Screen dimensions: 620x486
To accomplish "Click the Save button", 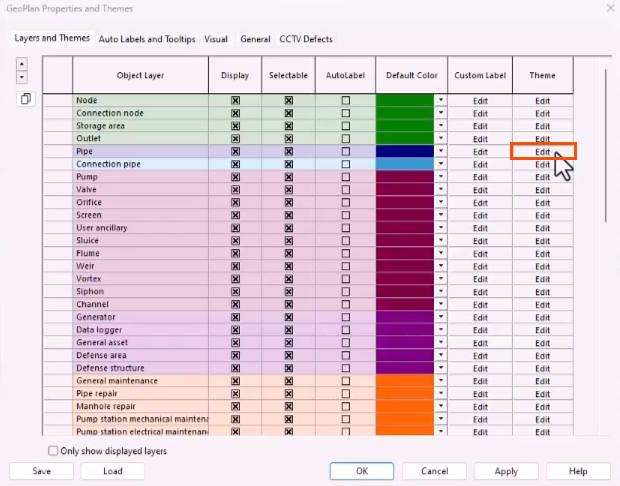I will (42, 471).
